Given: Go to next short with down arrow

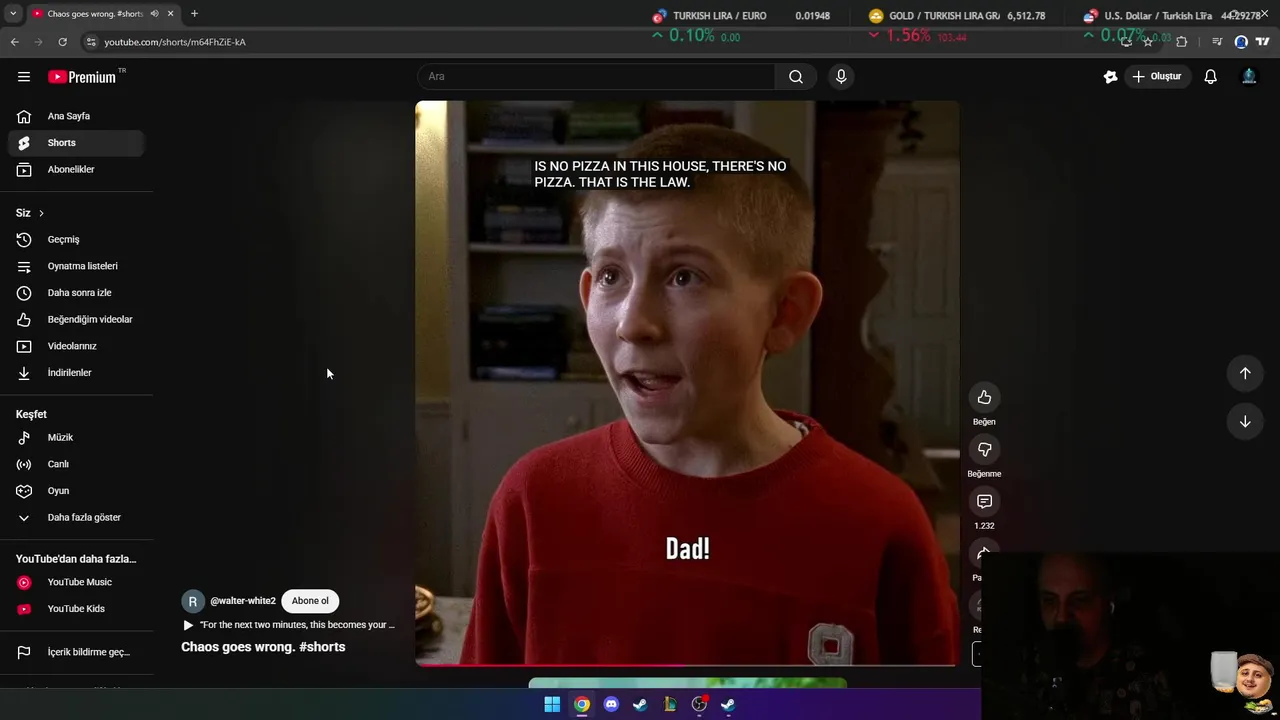Looking at the screenshot, I should [1245, 421].
